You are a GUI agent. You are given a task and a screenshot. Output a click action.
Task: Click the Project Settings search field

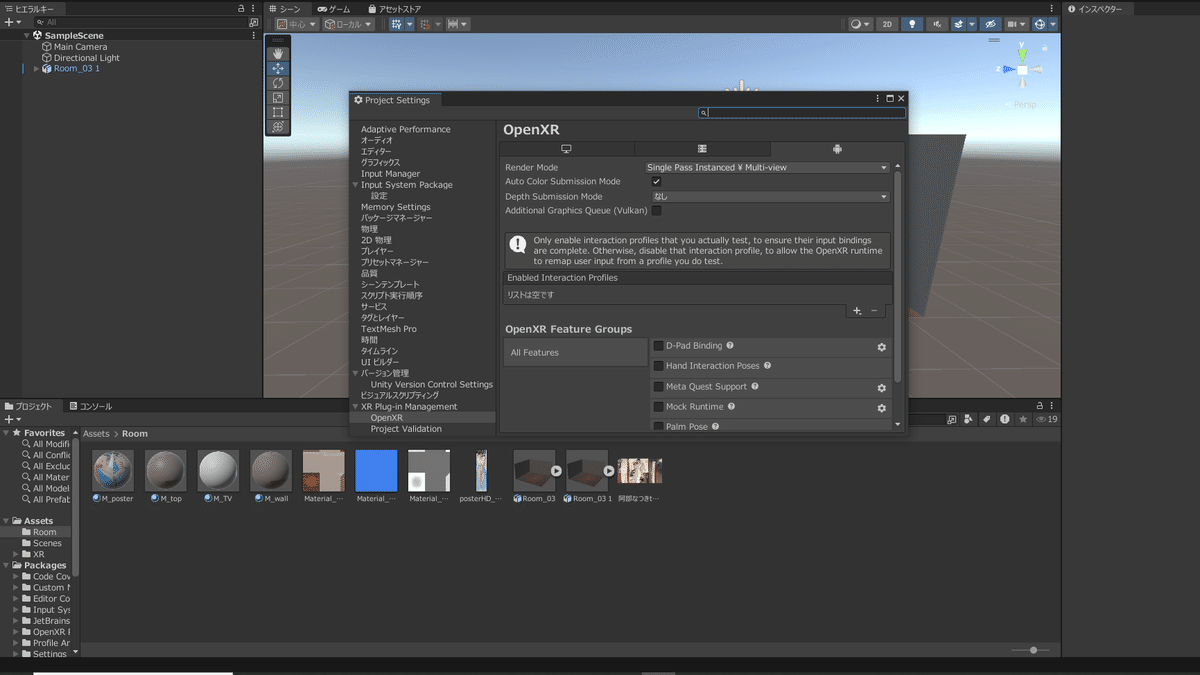pyautogui.click(x=802, y=113)
